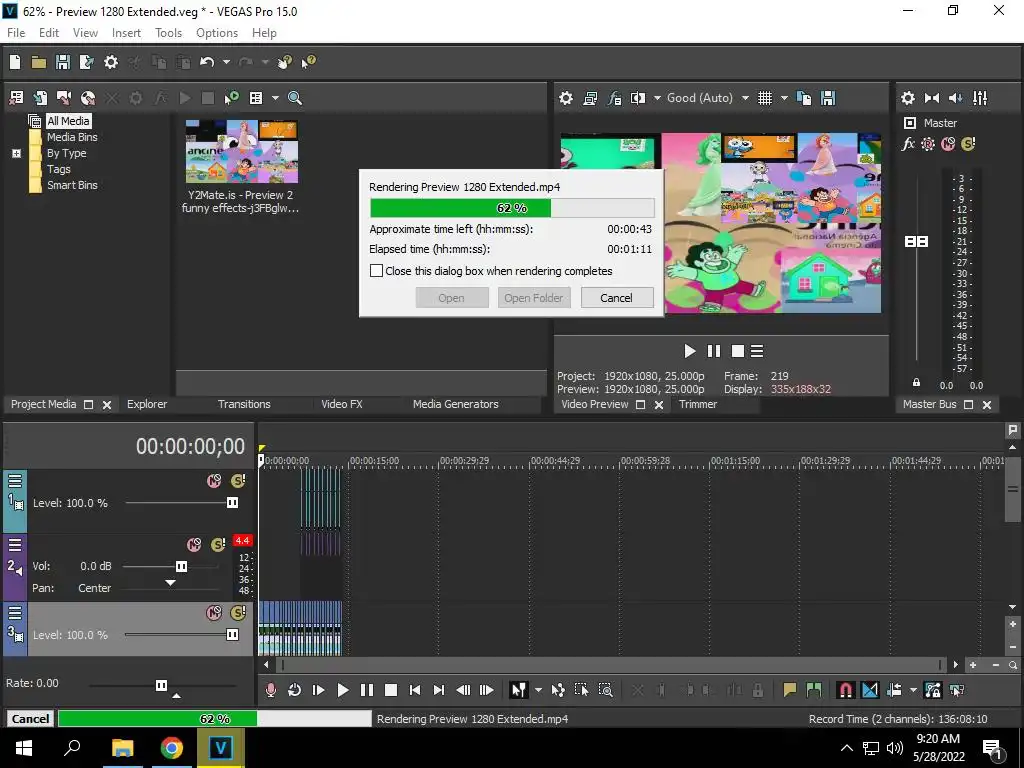This screenshot has height=768, width=1024.
Task: Save snapshot to file icon
Action: tap(828, 98)
